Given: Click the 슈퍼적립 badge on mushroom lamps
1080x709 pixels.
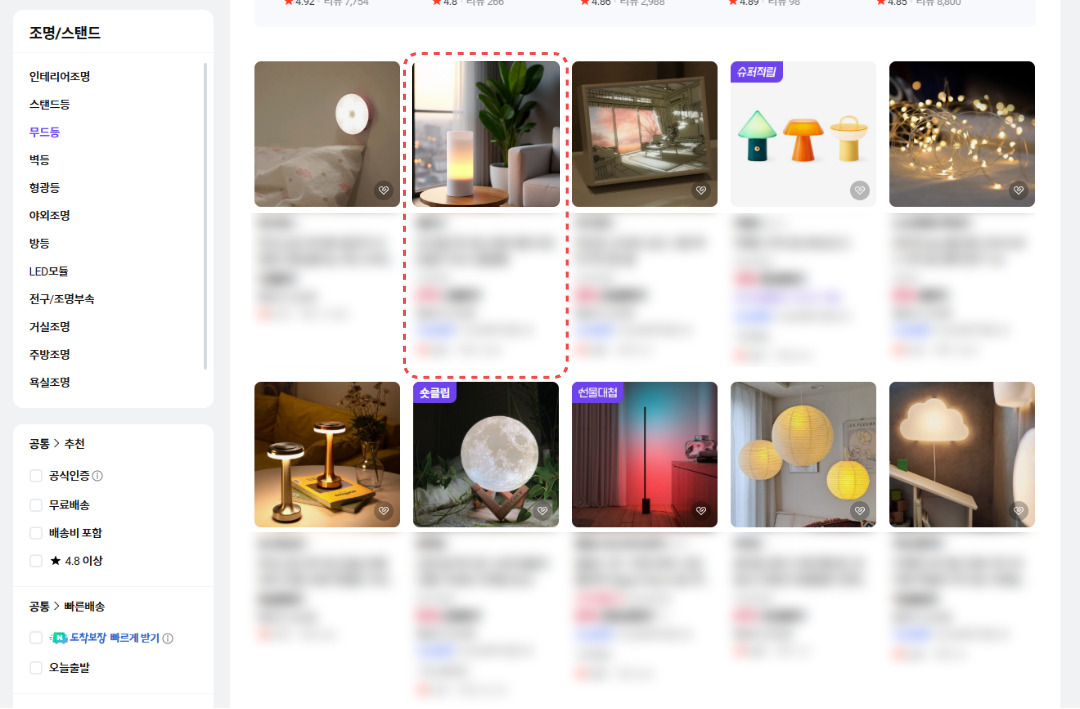Looking at the screenshot, I should [x=756, y=72].
